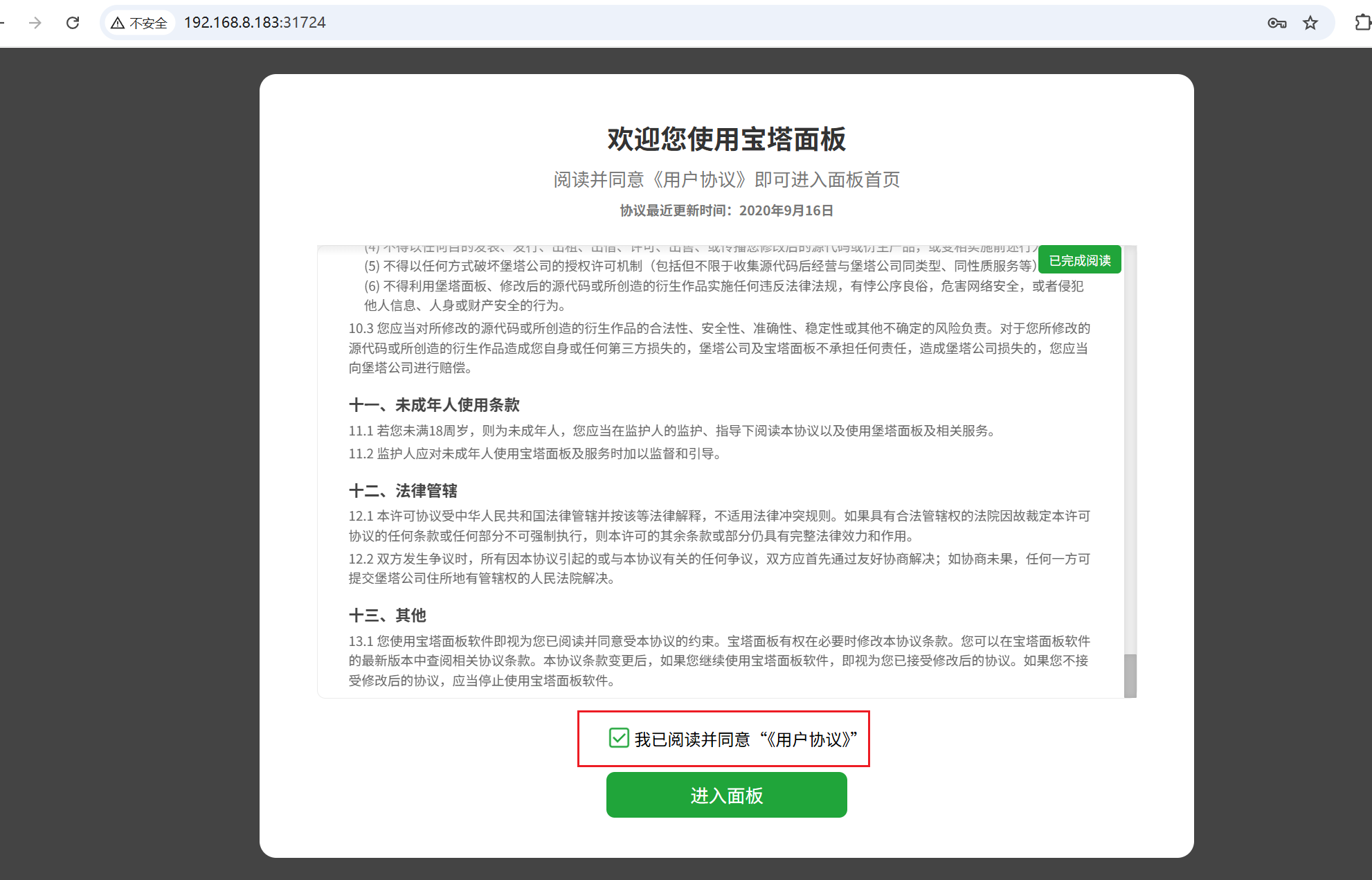
Task: Focus the address bar URL 192.168.8.183:31724
Action: click(x=255, y=23)
